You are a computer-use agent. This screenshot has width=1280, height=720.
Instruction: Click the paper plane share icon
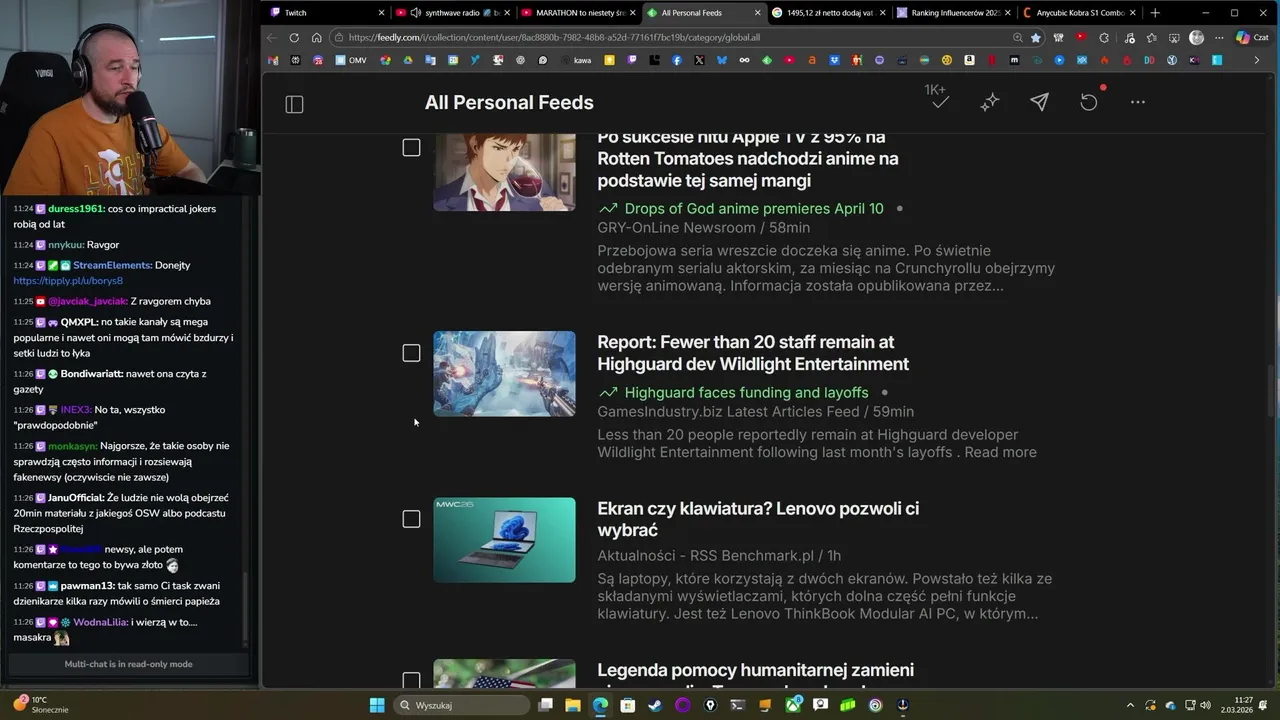click(x=1040, y=102)
